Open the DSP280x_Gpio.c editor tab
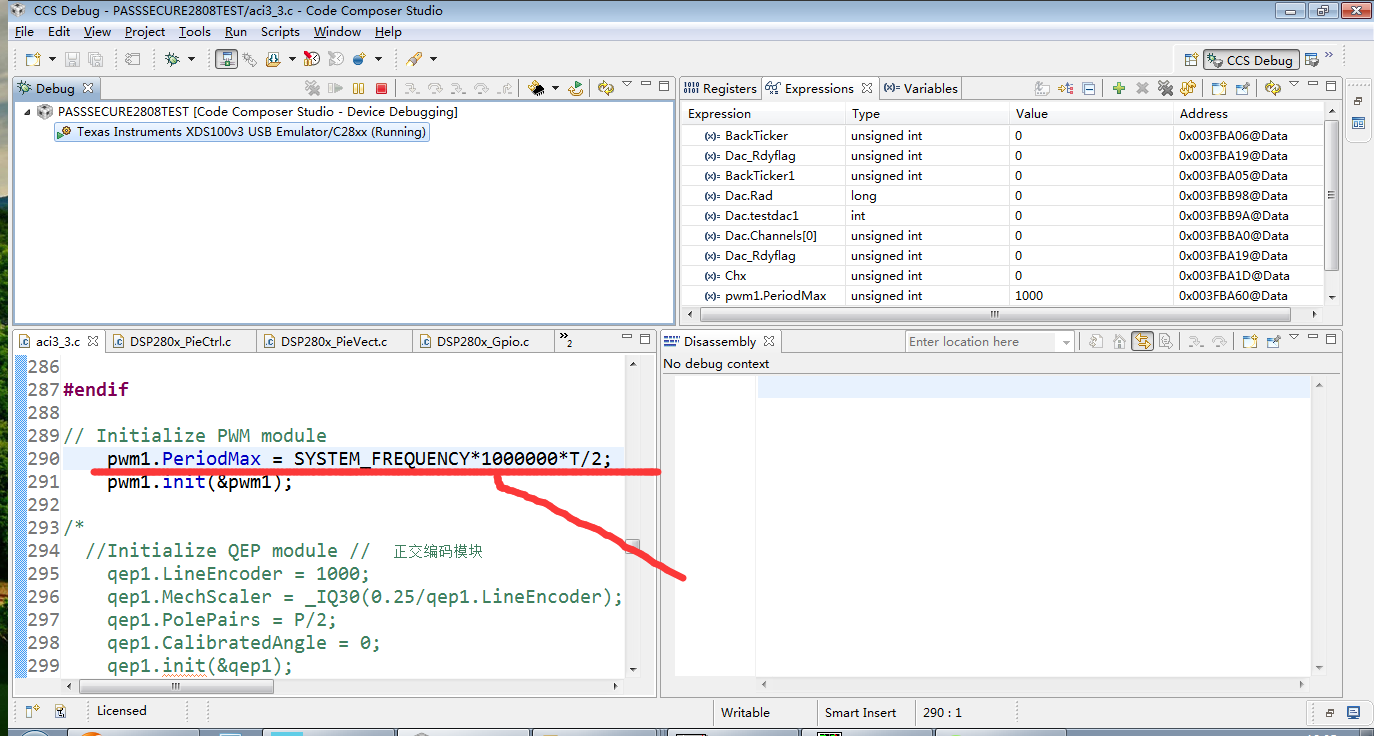Image resolution: width=1374 pixels, height=736 pixels. [483, 341]
